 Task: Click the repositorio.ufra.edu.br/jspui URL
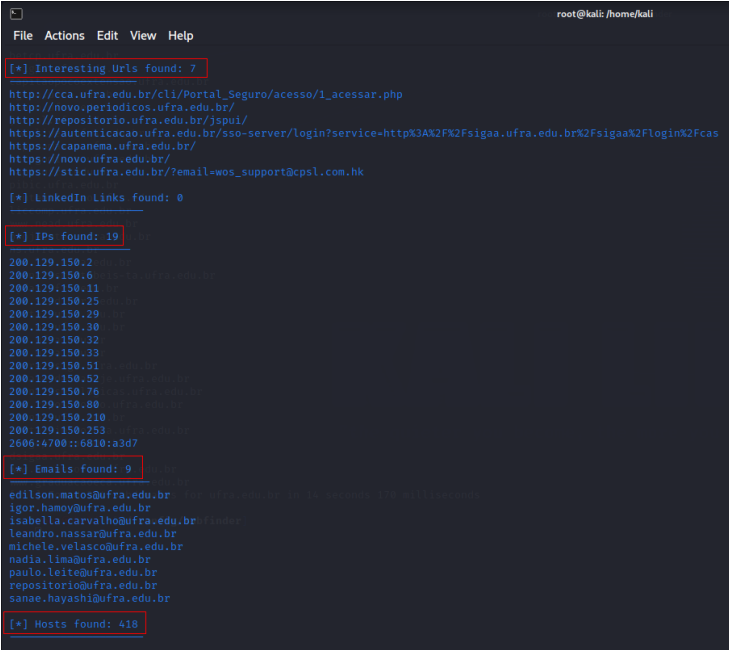point(128,120)
